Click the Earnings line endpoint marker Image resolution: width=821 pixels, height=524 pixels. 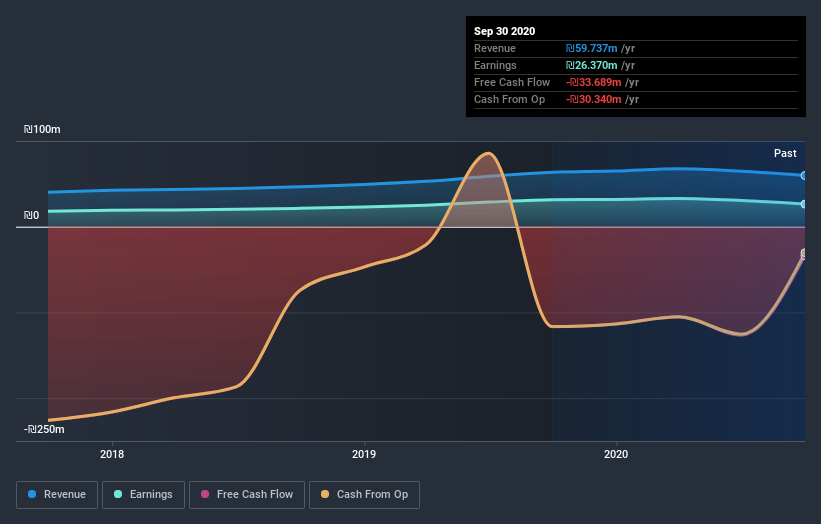point(804,204)
